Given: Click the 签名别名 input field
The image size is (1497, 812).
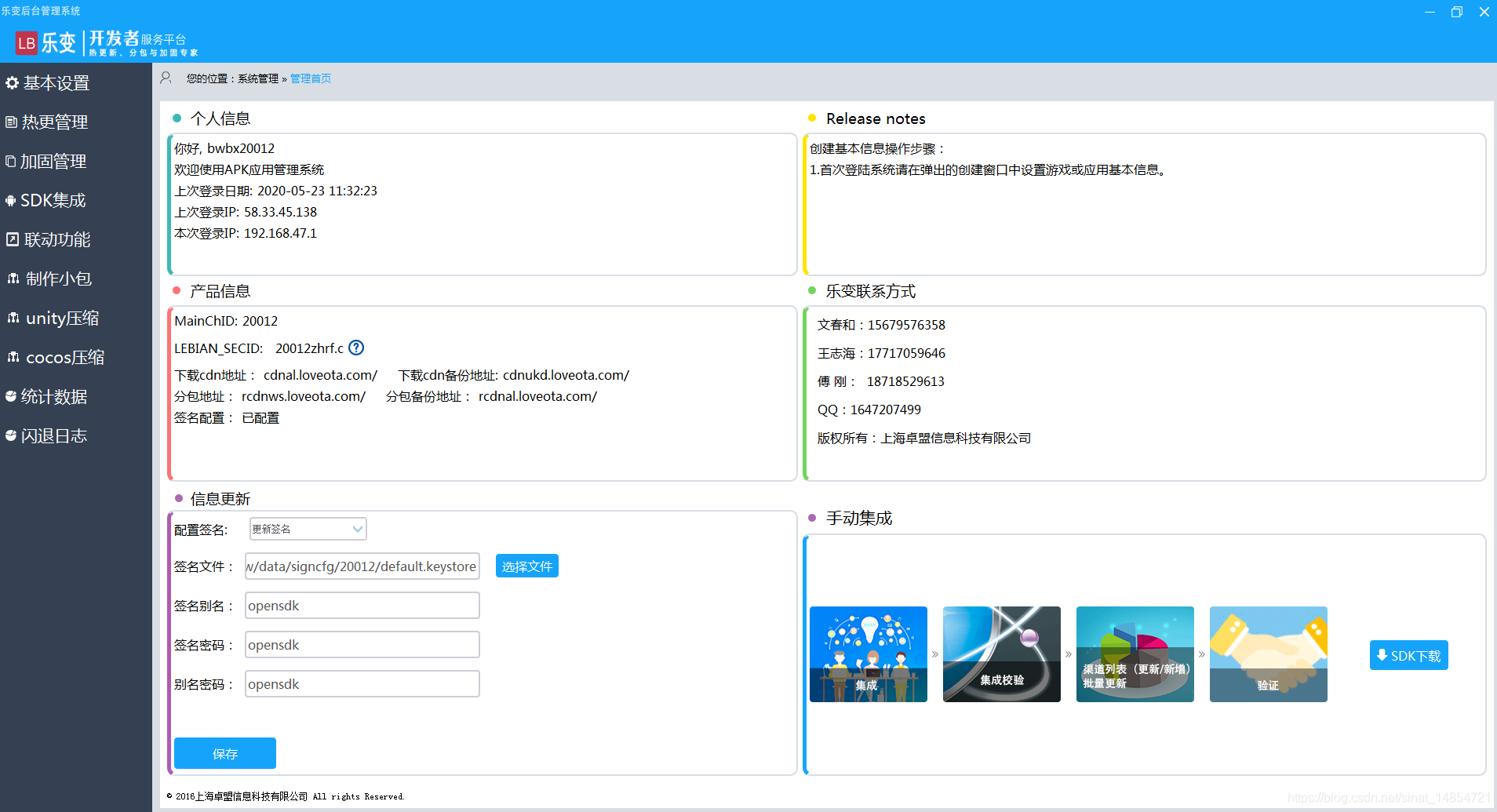Looking at the screenshot, I should coord(362,605).
